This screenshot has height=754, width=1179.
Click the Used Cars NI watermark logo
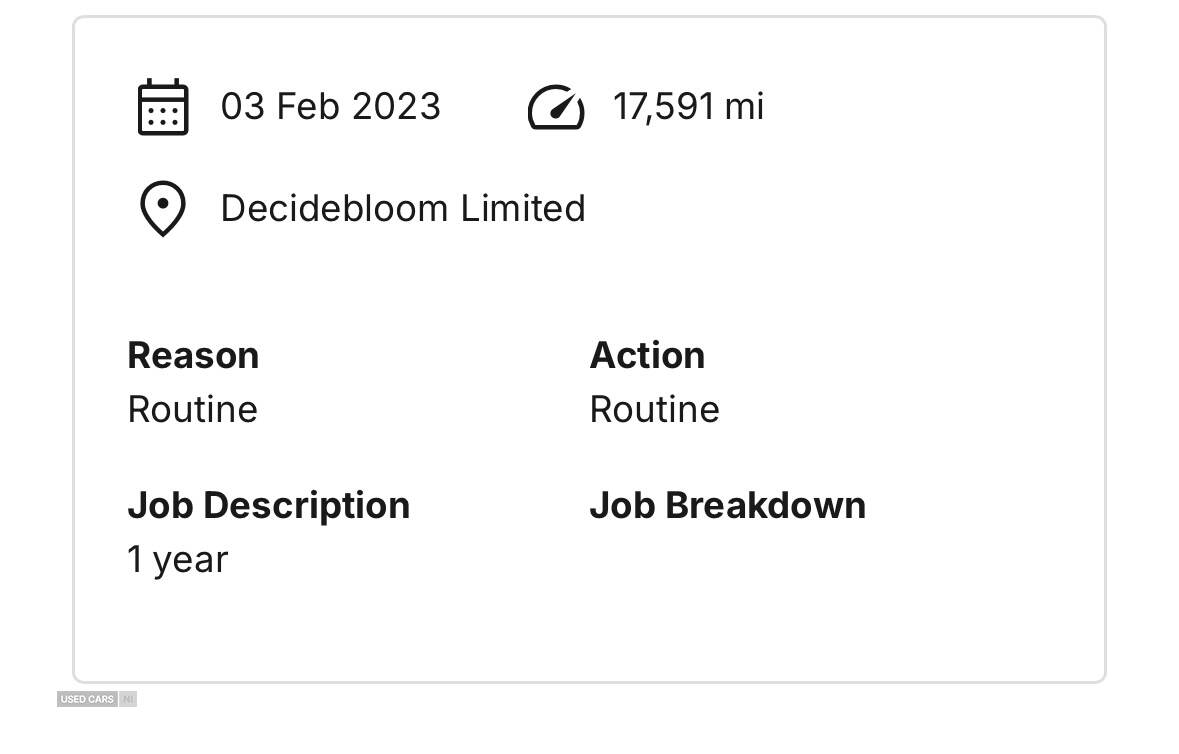click(x=97, y=699)
